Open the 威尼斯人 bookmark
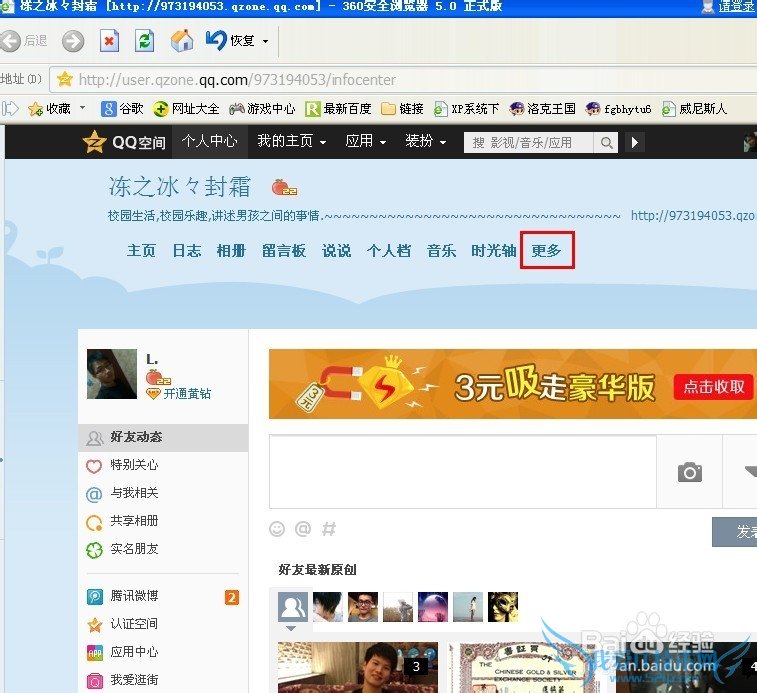The image size is (757, 693). click(x=694, y=109)
